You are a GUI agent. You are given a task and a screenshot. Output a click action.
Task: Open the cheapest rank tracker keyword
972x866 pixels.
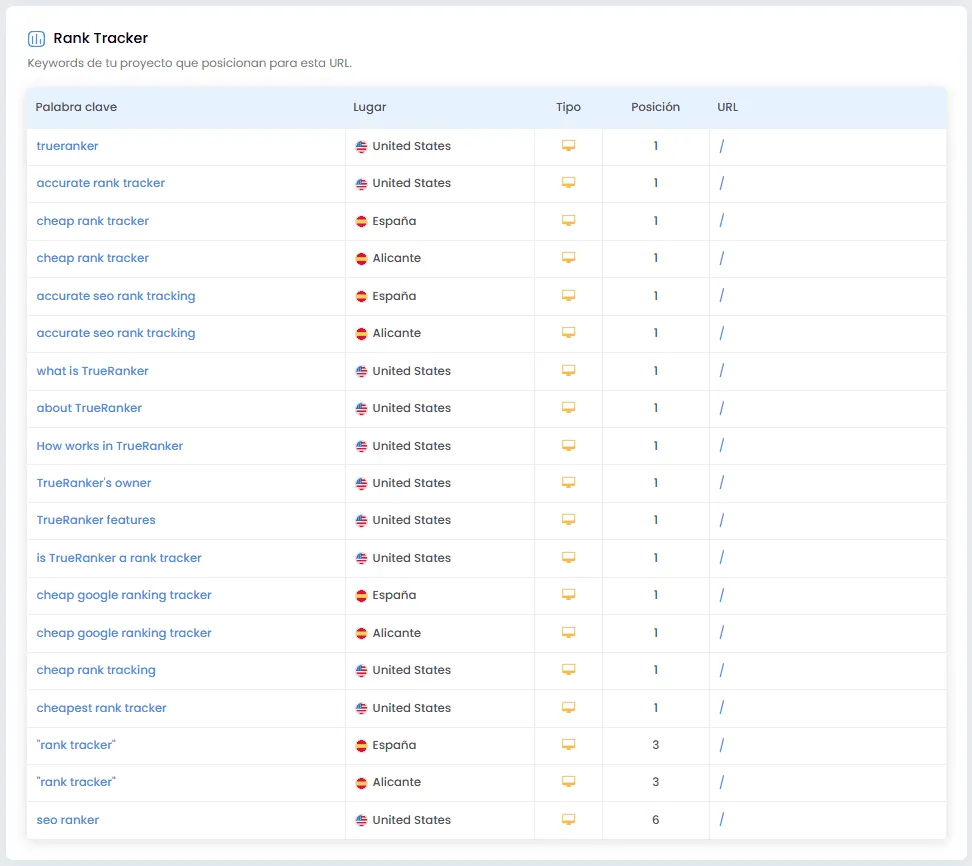102,709
